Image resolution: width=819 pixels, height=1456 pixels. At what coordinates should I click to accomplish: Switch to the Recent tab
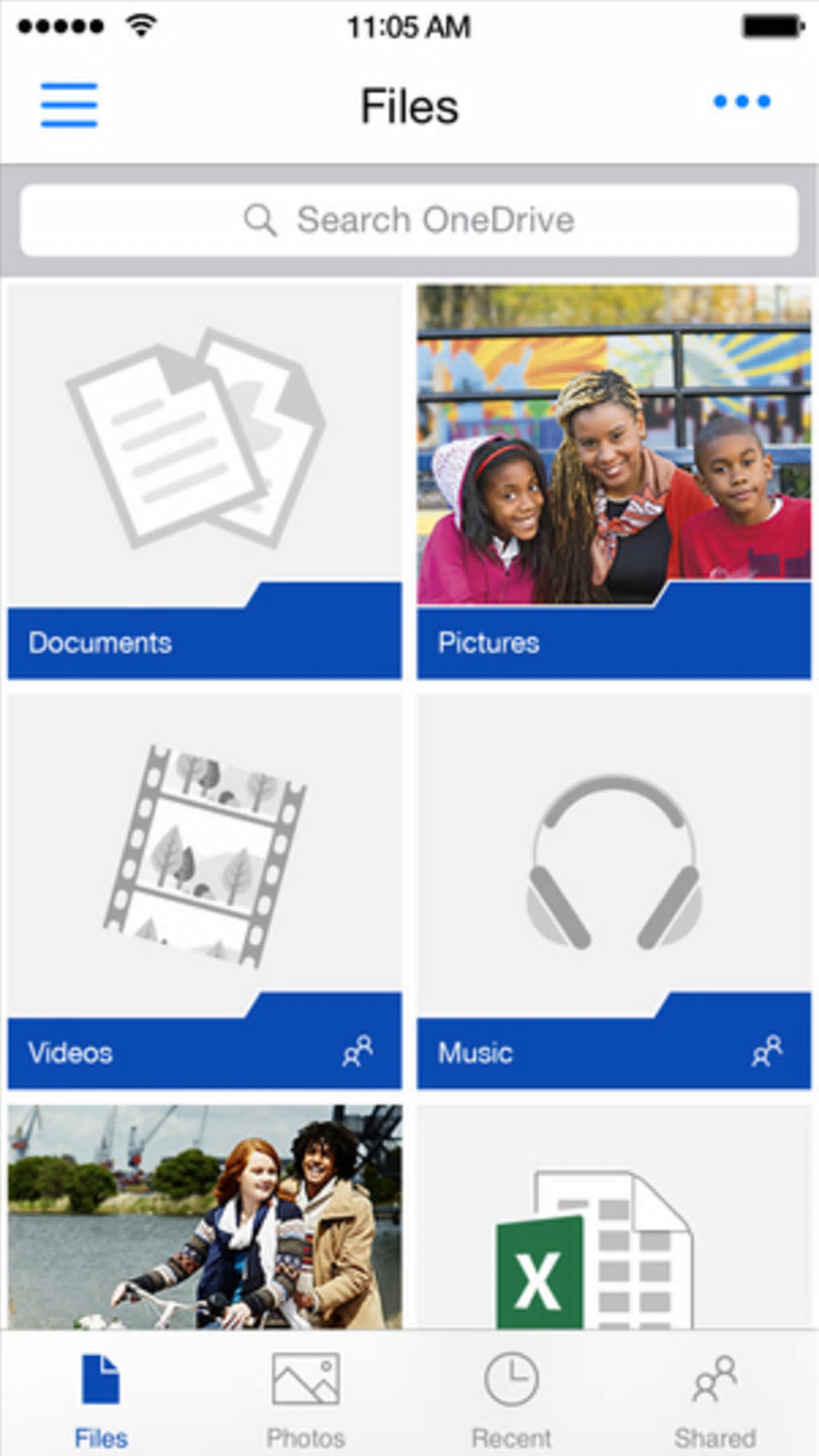(511, 1400)
